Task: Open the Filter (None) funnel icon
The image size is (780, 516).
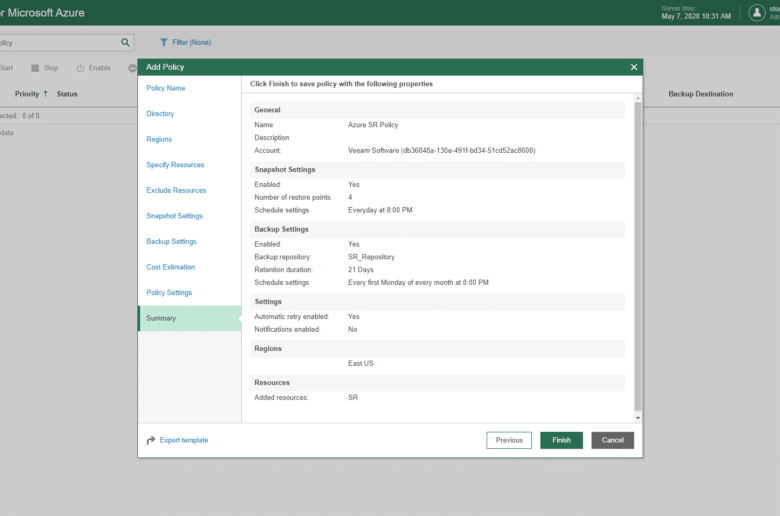Action: [x=164, y=42]
